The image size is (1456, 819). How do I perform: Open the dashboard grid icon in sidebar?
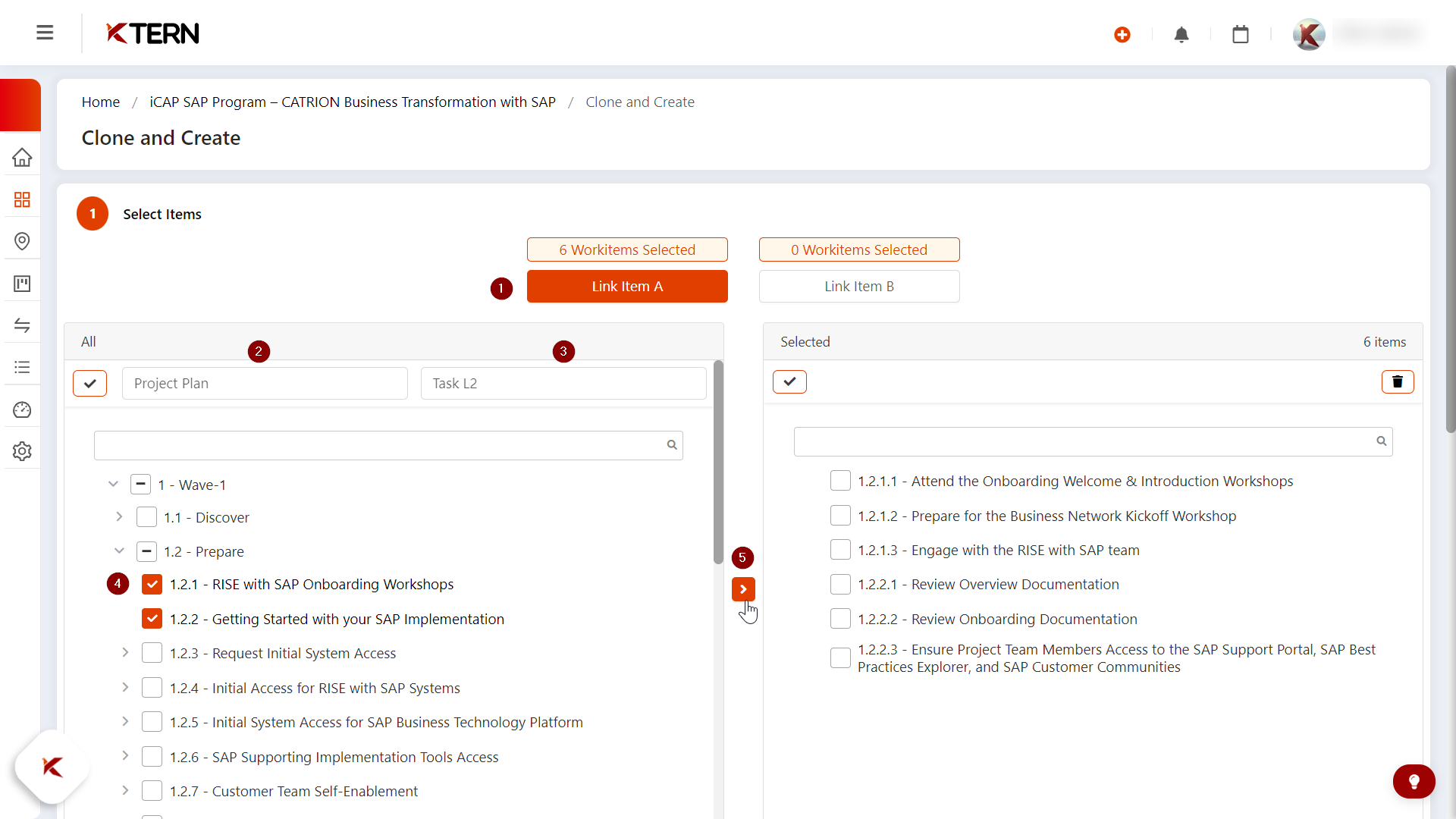(x=22, y=199)
